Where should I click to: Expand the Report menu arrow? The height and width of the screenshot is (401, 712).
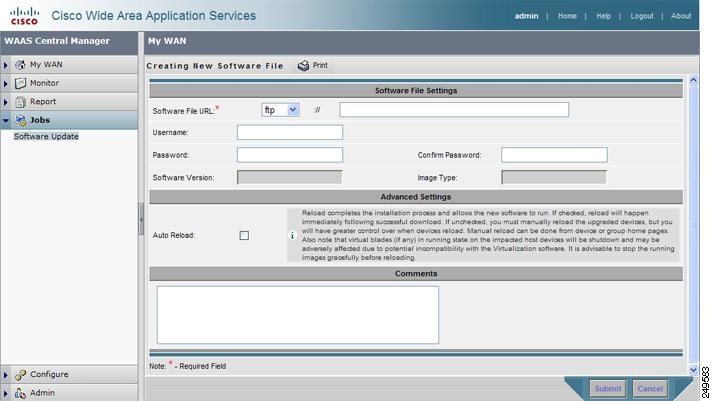(5, 102)
